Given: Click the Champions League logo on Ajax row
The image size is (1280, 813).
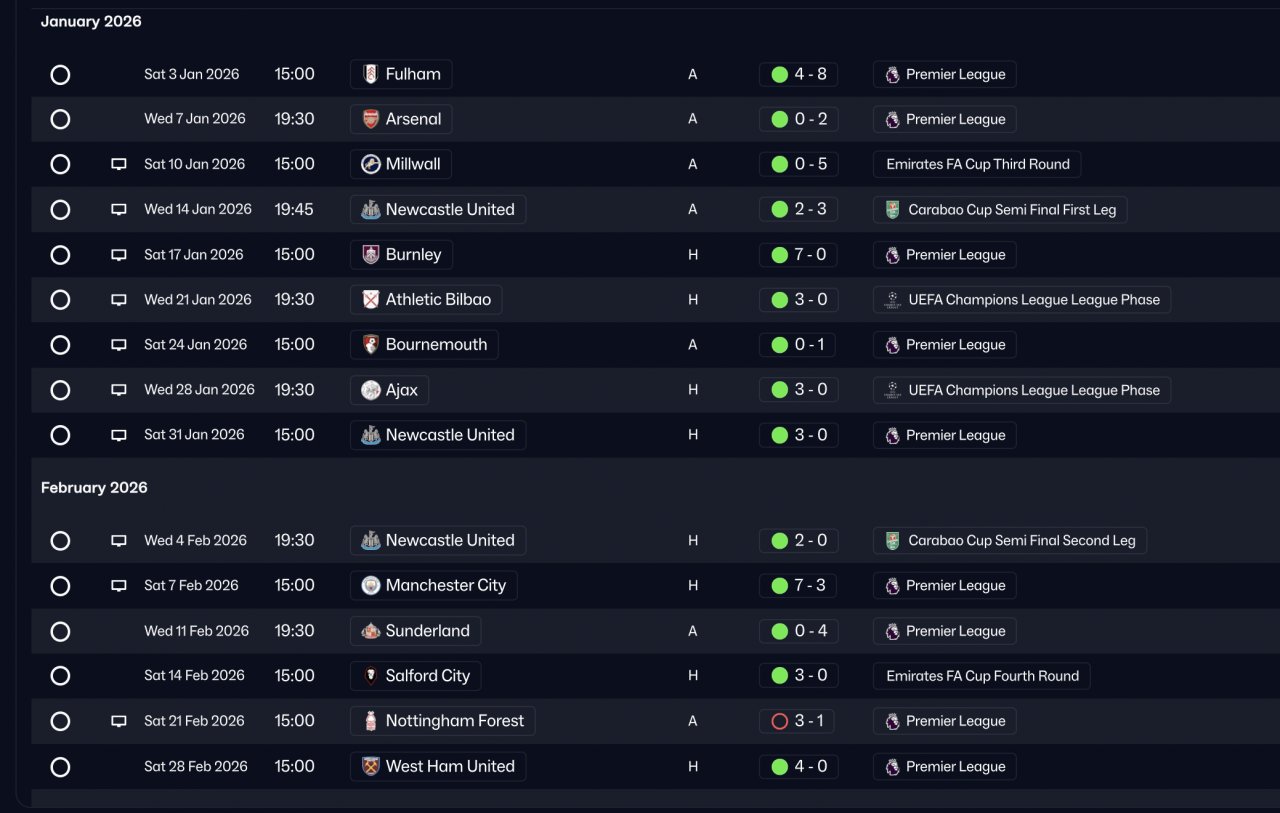Looking at the screenshot, I should [892, 390].
